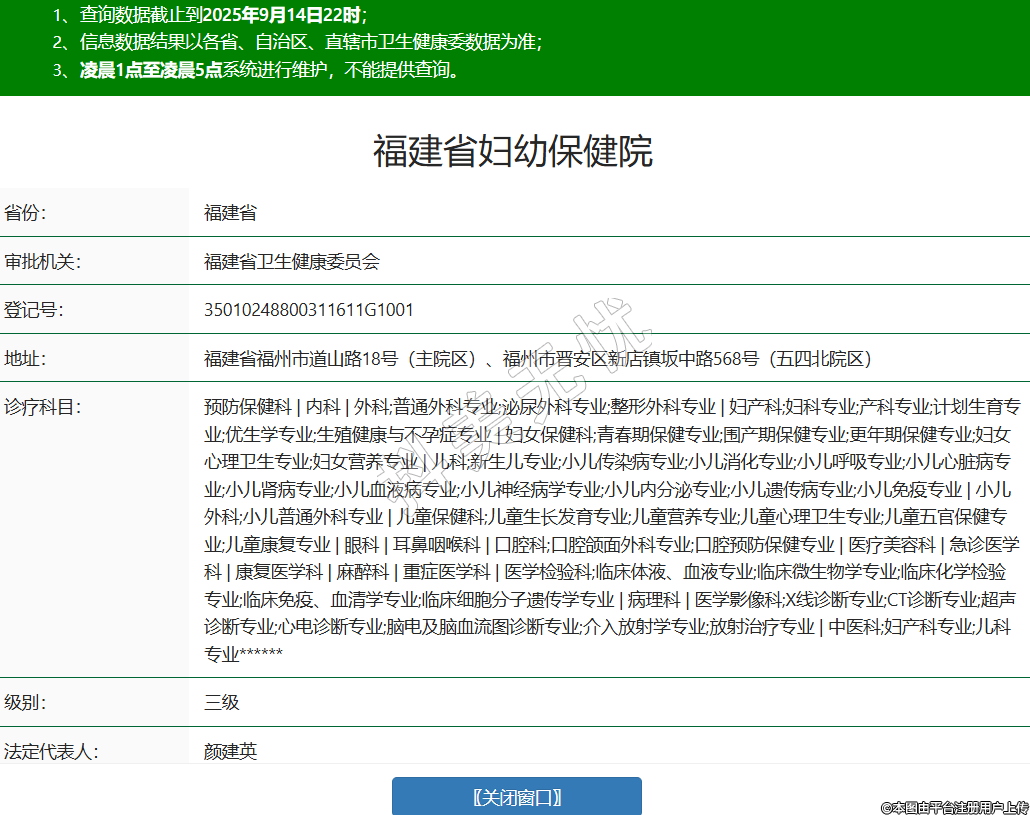This screenshot has height=815, width=1030.
Task: Click the 登记号 row label
Action: [34, 310]
